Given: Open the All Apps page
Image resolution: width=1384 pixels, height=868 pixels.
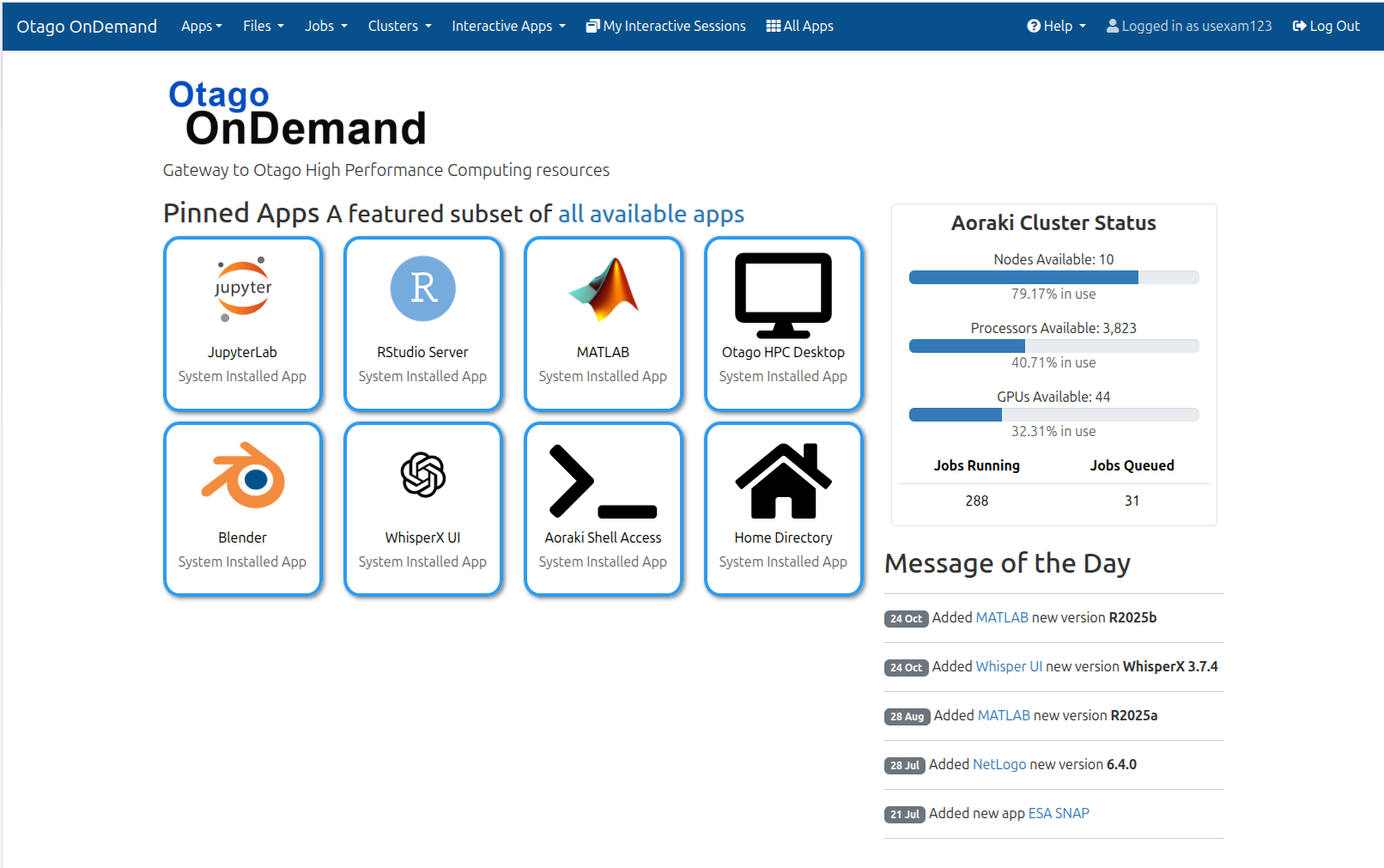Looking at the screenshot, I should pyautogui.click(x=800, y=26).
